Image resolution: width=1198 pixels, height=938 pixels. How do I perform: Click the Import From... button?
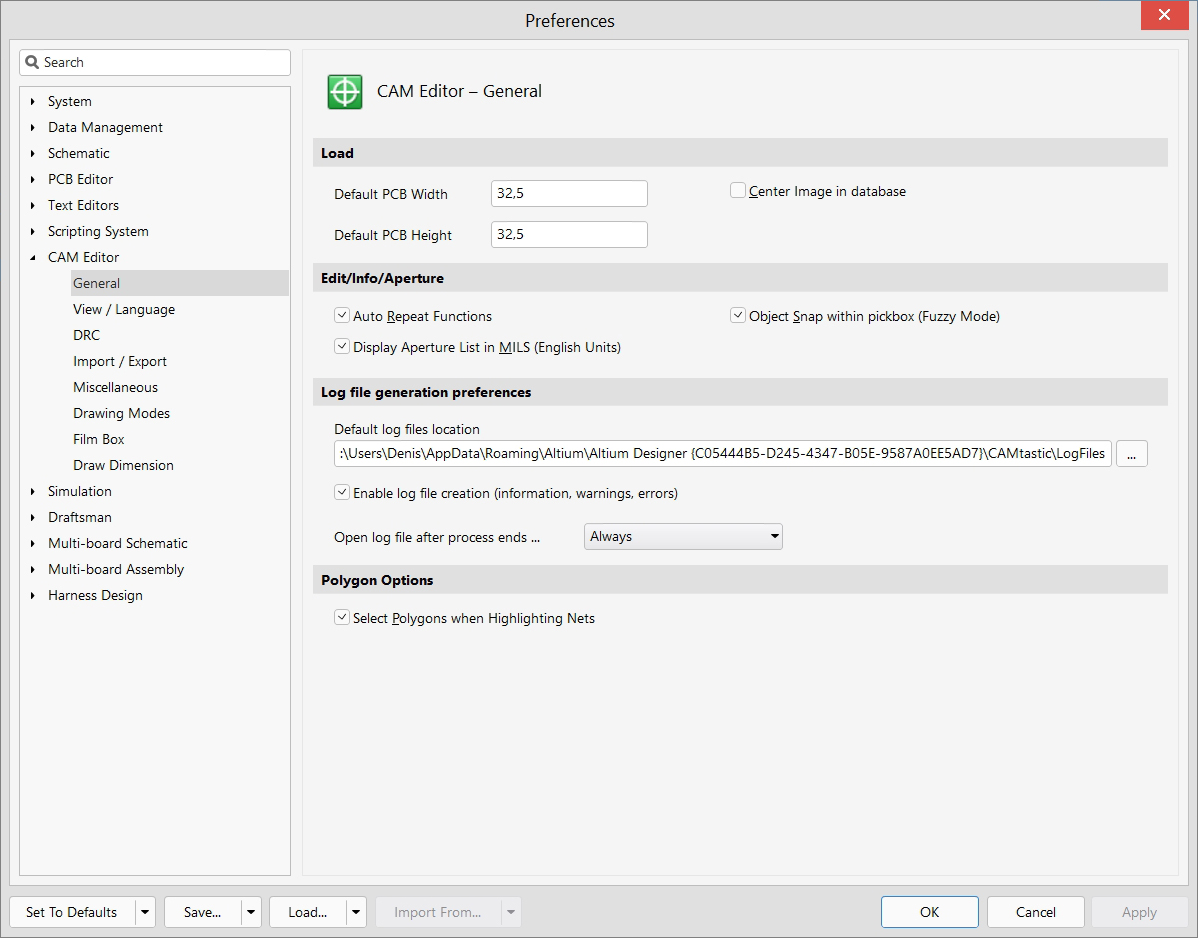pyautogui.click(x=438, y=912)
